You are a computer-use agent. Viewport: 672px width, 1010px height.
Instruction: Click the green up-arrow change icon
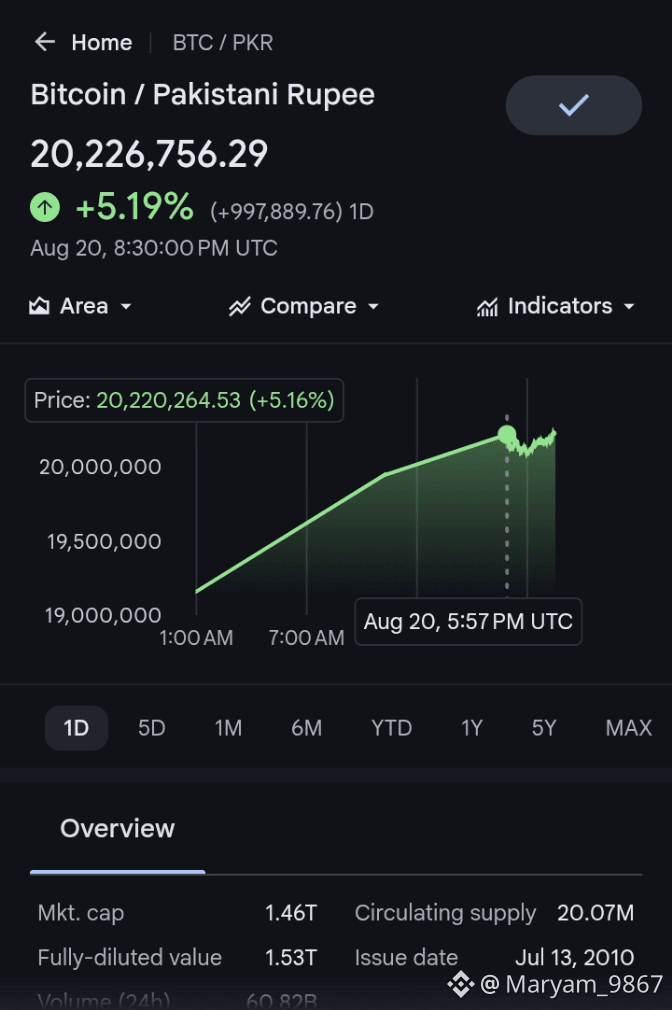pyautogui.click(x=45, y=207)
